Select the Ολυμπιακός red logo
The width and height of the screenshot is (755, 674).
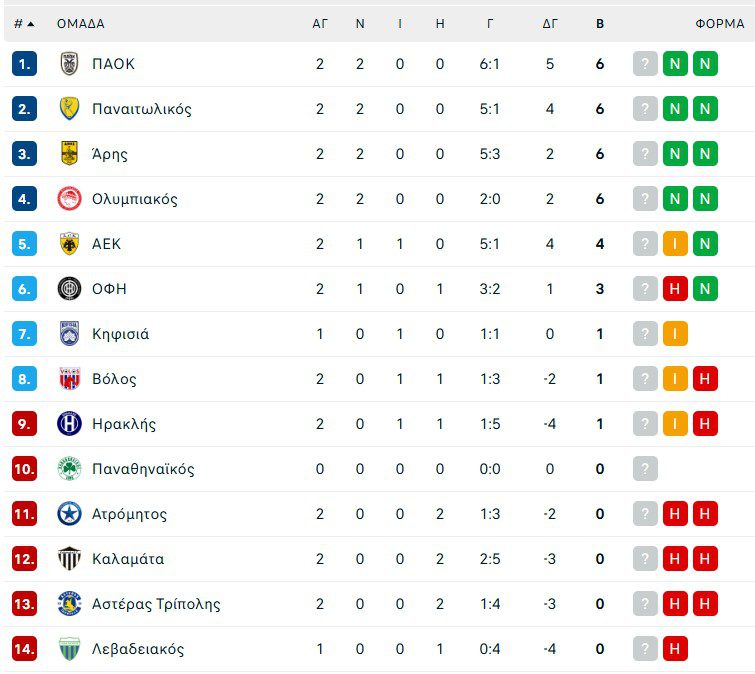(x=69, y=199)
